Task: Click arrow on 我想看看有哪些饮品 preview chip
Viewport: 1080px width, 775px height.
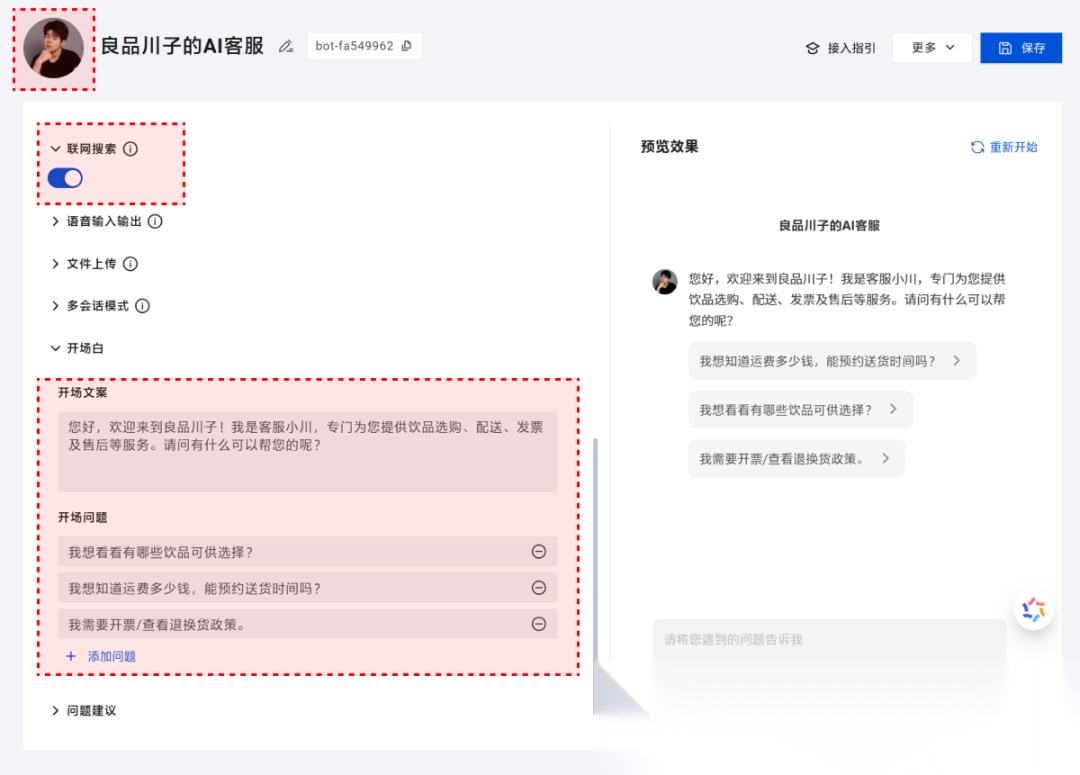Action: [x=893, y=409]
